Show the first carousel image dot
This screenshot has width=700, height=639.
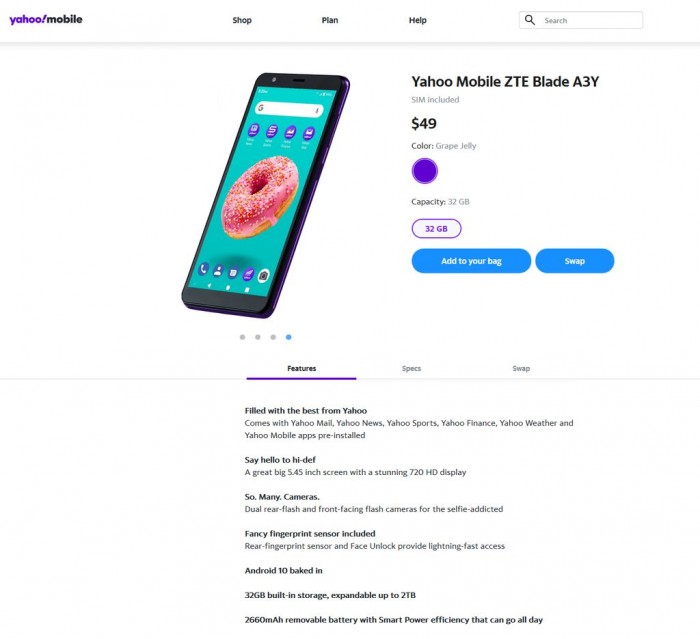(242, 337)
